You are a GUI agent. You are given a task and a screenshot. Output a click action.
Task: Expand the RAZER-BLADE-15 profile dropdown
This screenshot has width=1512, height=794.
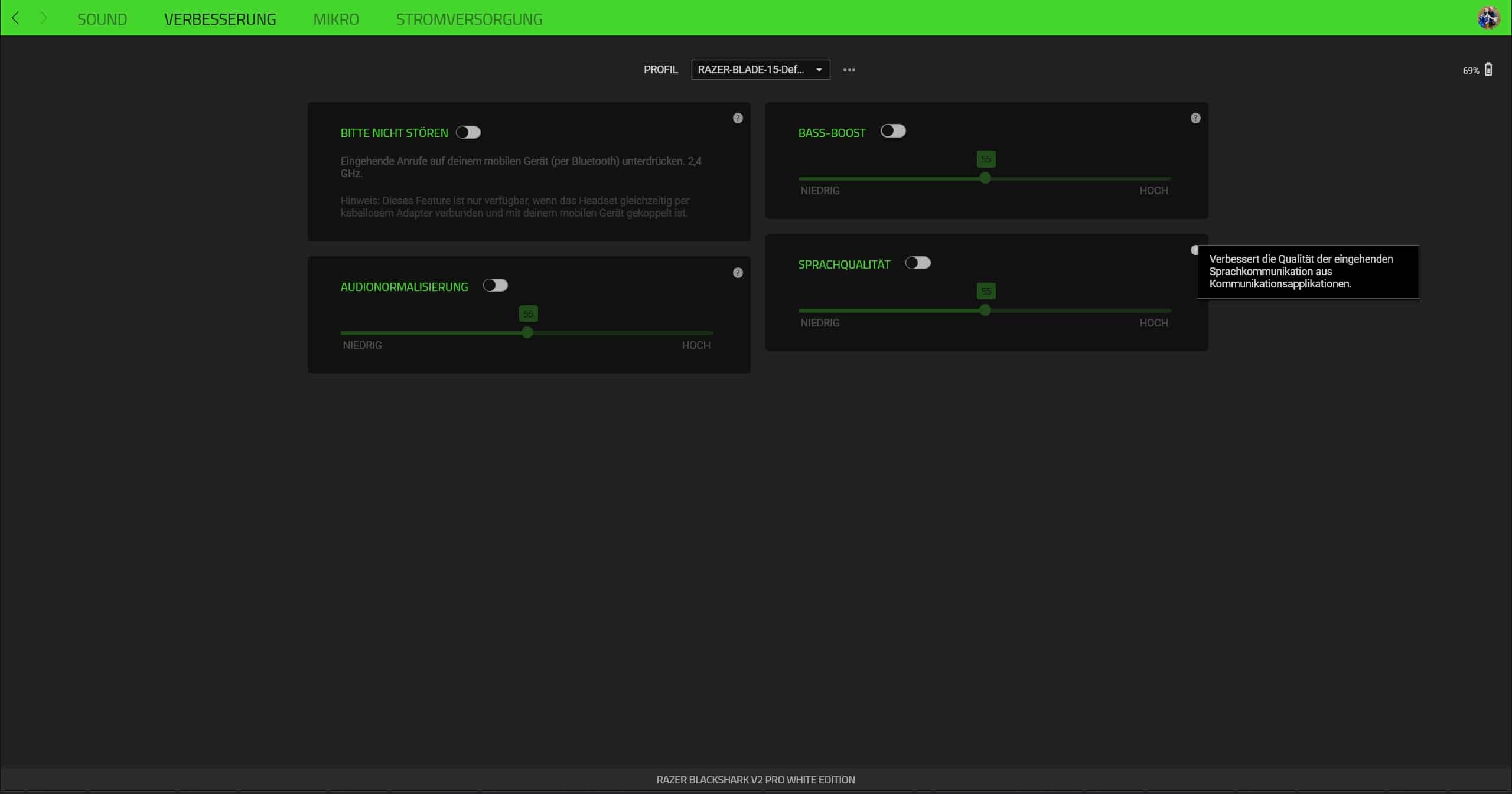pyautogui.click(x=760, y=70)
